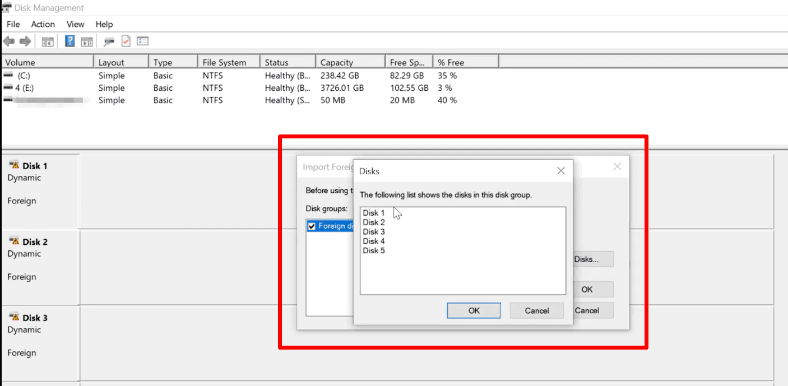
Task: Click the Disk 3 warning icon
Action: [x=14, y=318]
